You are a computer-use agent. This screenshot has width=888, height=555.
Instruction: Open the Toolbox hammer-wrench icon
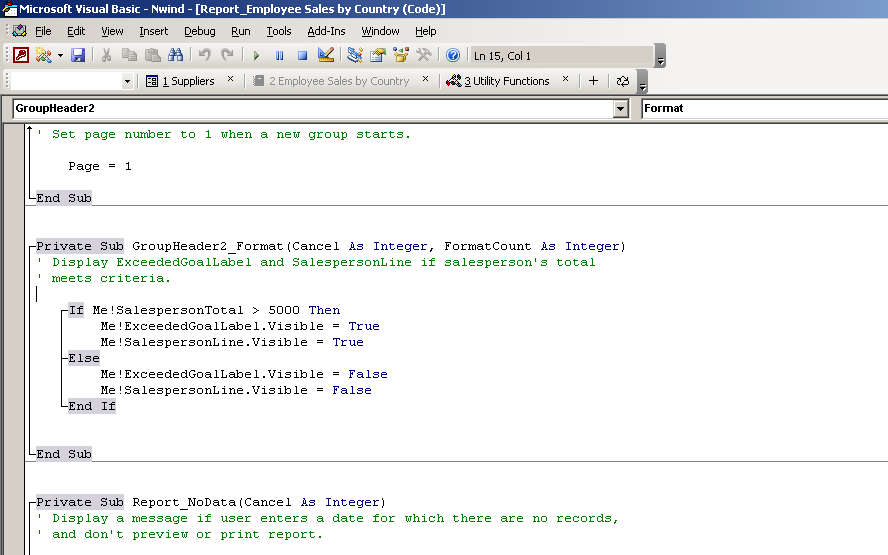(424, 55)
